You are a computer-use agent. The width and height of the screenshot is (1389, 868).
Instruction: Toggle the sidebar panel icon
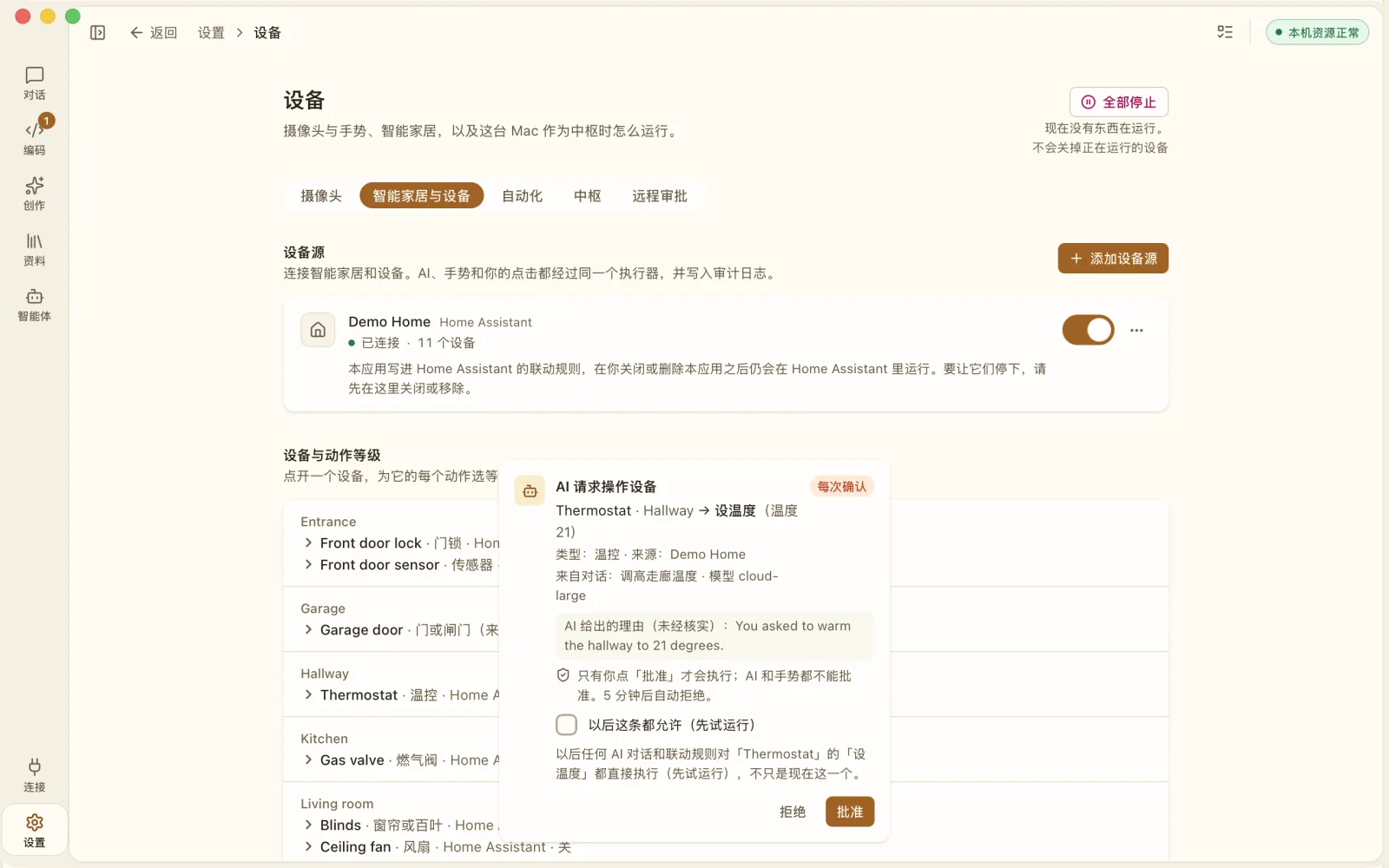97,32
